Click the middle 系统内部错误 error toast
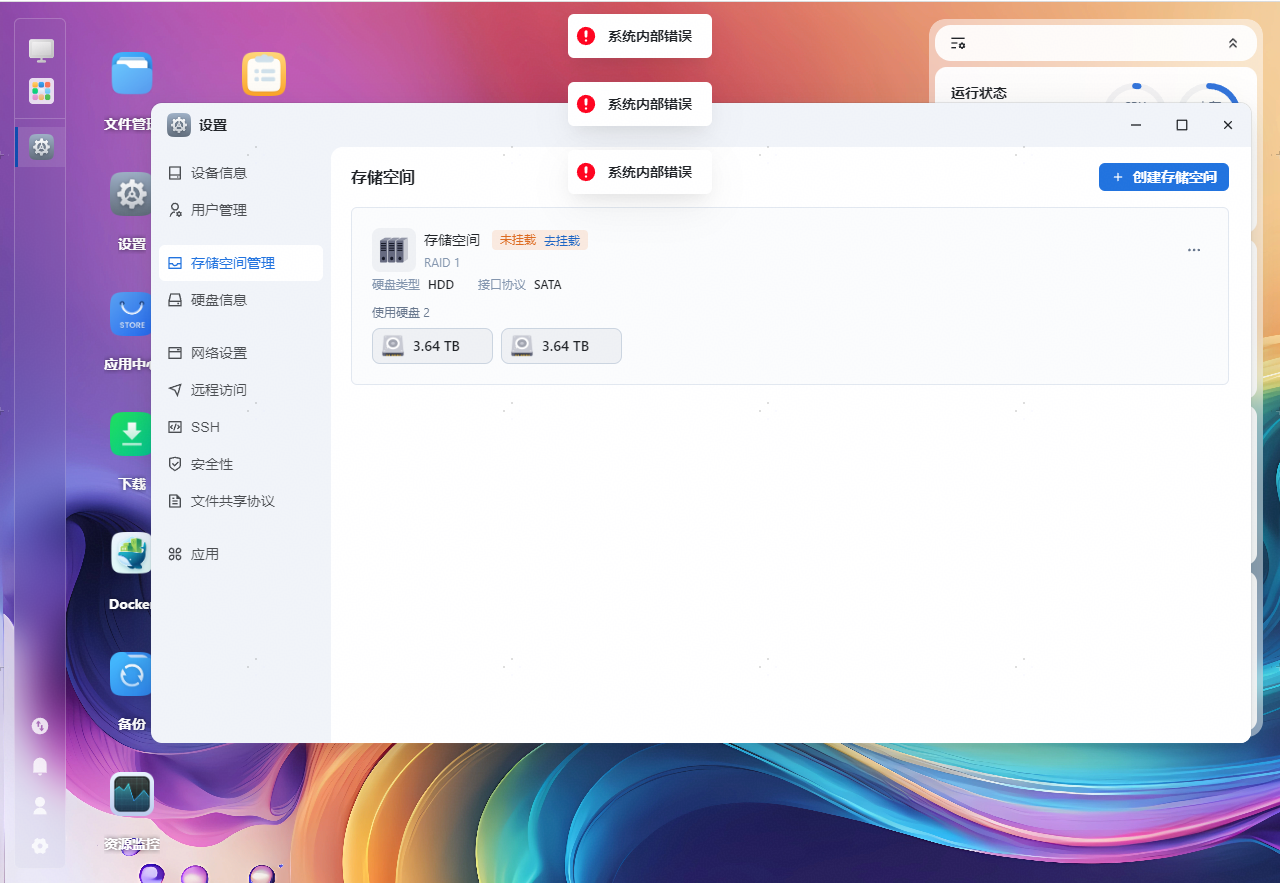 pos(640,104)
